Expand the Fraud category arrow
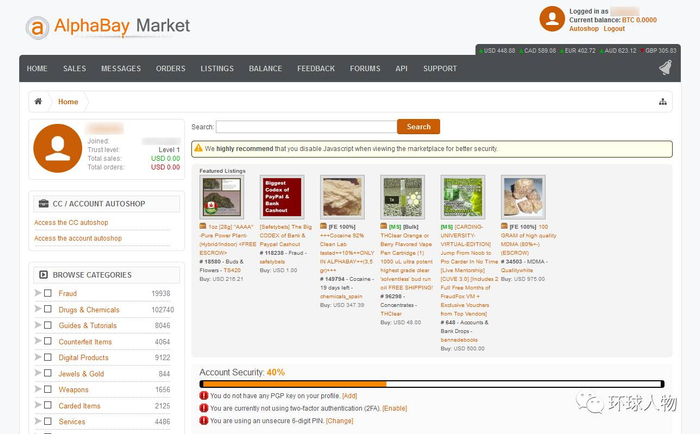 tap(38, 293)
